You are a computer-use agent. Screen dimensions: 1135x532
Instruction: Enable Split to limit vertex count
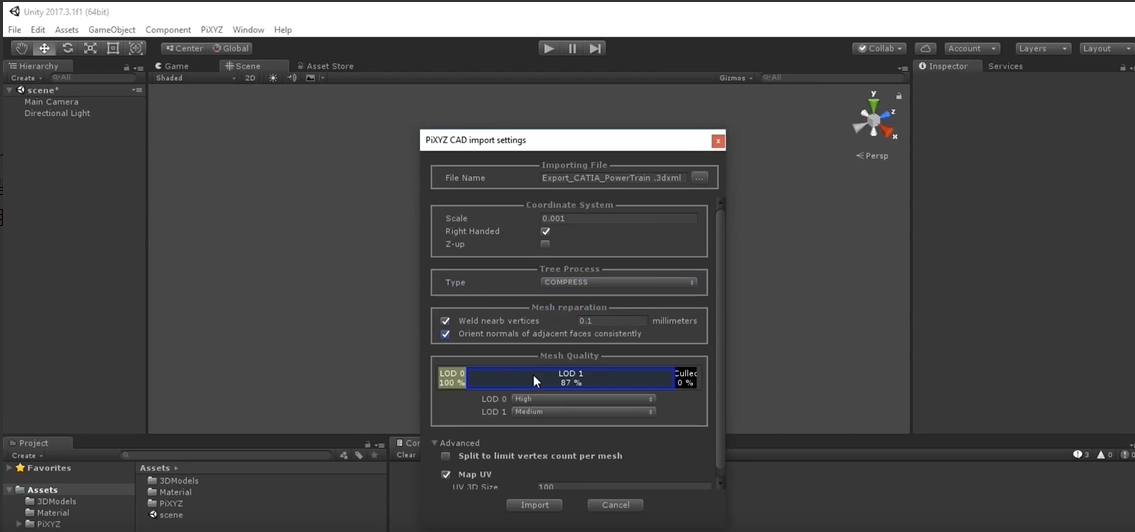pos(445,456)
